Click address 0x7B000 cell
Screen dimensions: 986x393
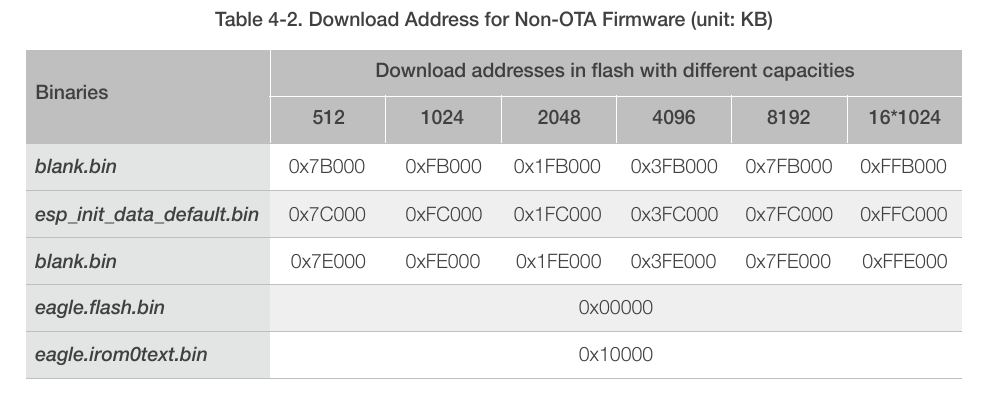(x=327, y=167)
